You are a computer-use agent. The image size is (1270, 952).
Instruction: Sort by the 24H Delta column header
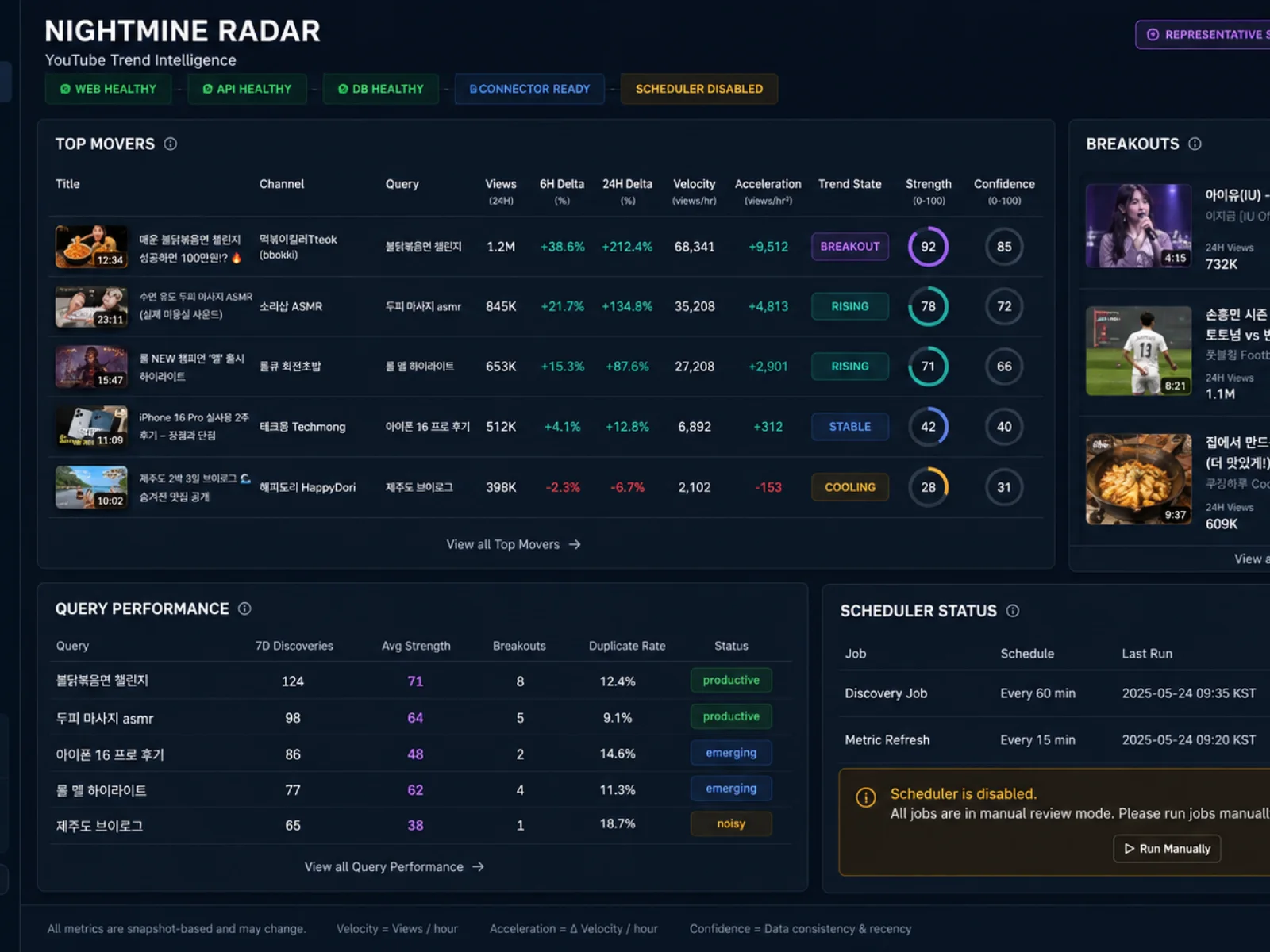click(627, 191)
